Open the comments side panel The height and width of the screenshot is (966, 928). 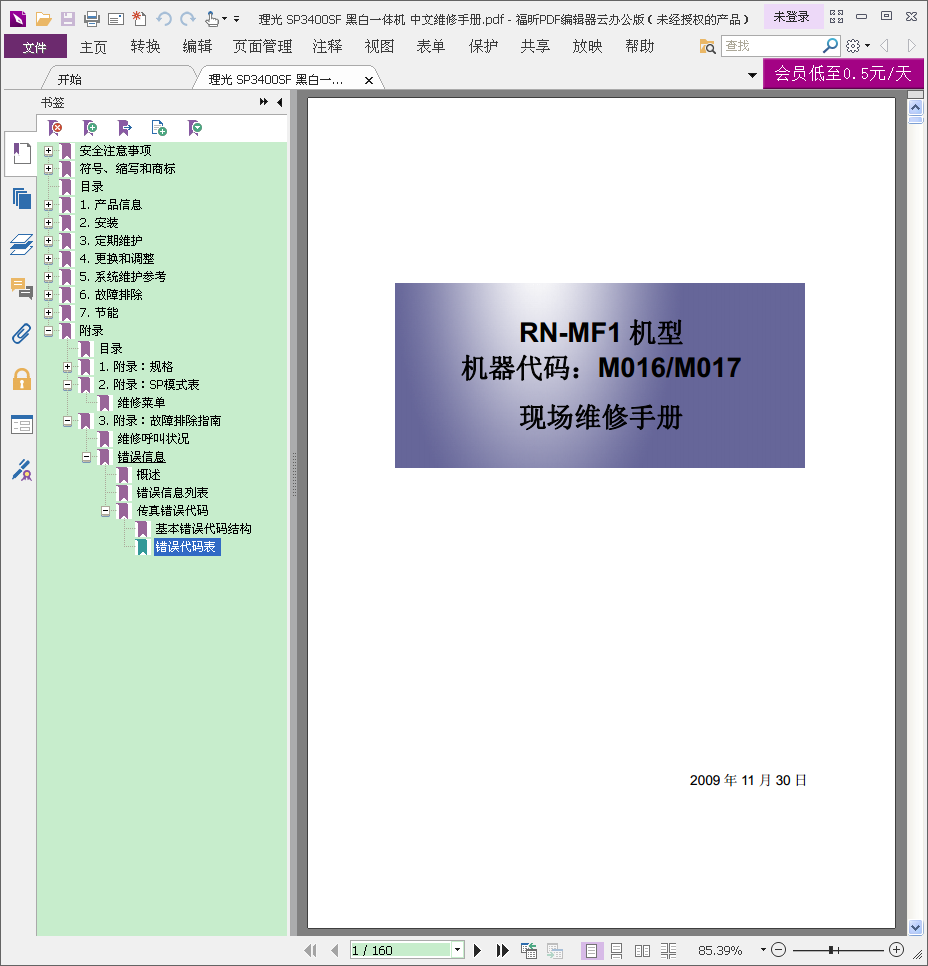point(22,288)
